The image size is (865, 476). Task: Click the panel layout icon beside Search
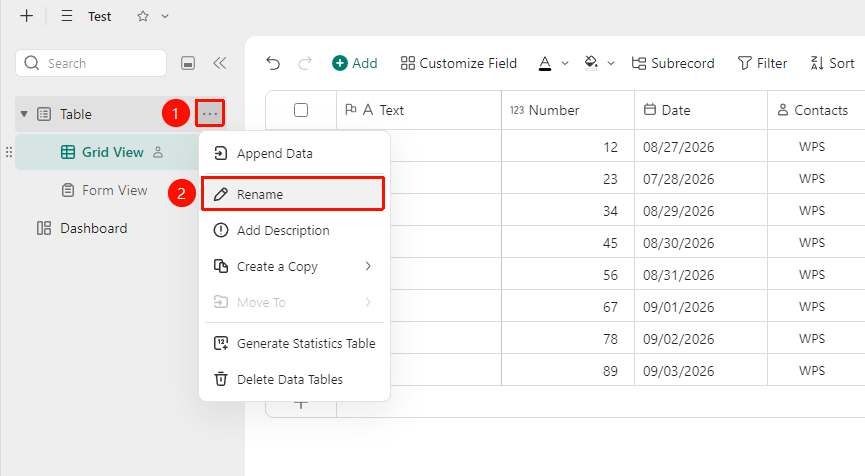(188, 63)
